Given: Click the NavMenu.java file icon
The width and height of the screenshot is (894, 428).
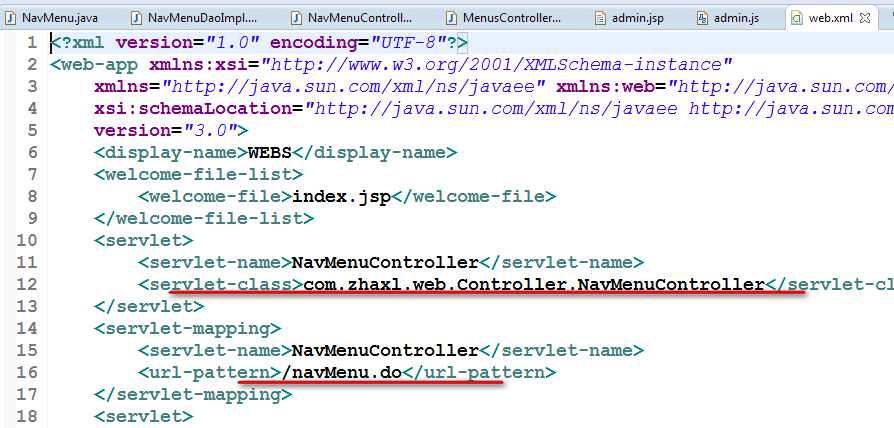Looking at the screenshot, I should pos(10,18).
